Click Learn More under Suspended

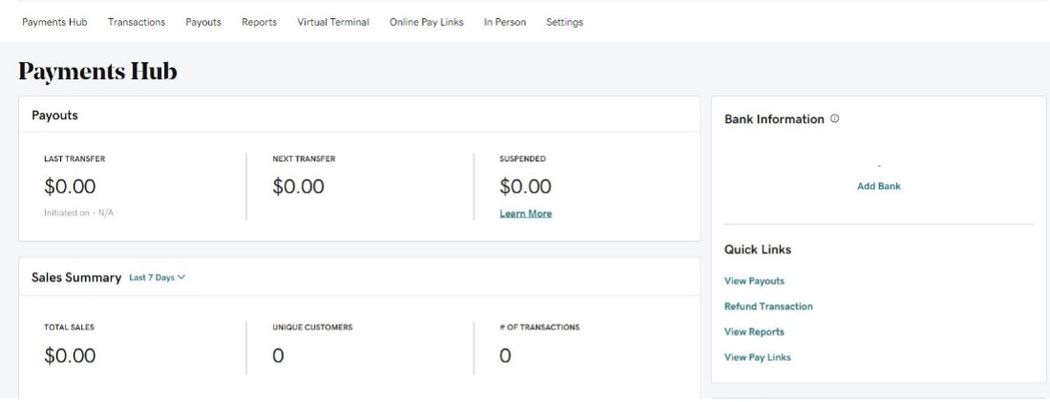click(x=525, y=213)
